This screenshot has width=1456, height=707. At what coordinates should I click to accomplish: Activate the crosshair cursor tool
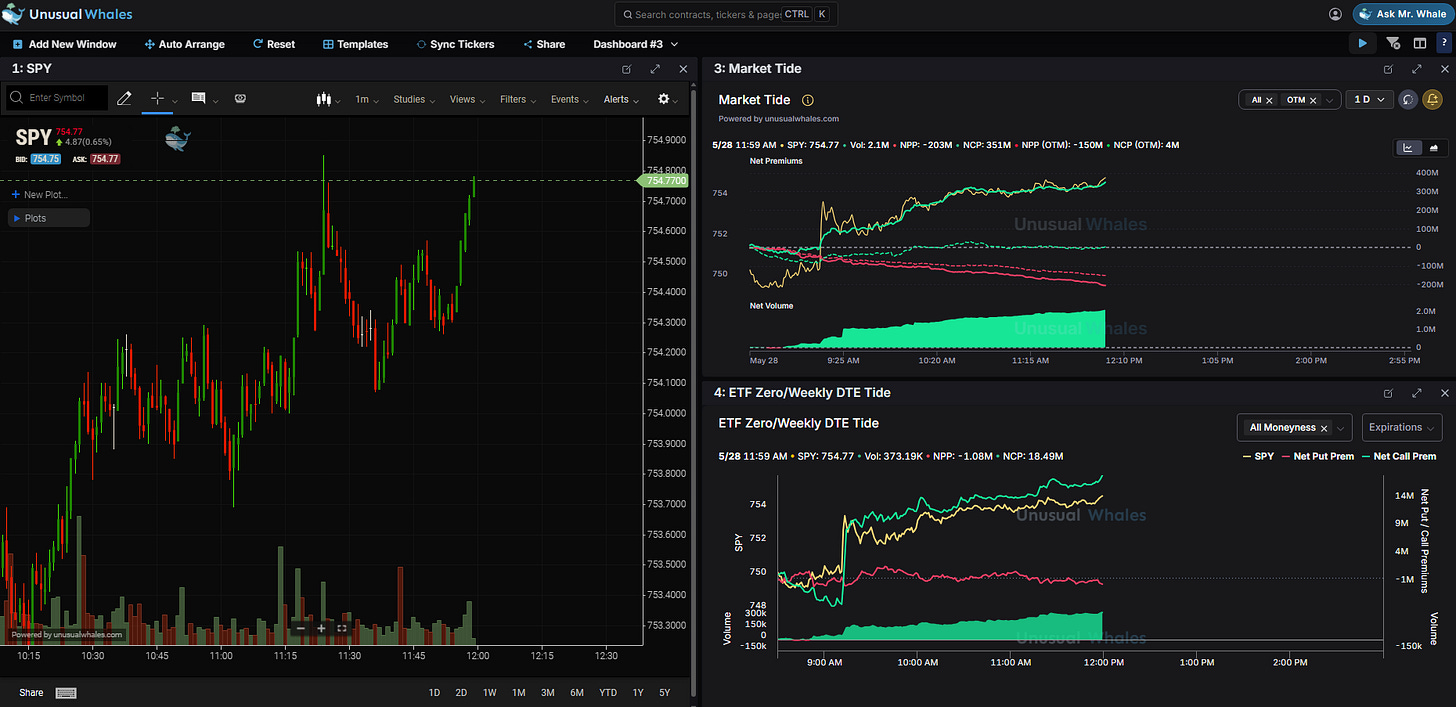click(157, 98)
